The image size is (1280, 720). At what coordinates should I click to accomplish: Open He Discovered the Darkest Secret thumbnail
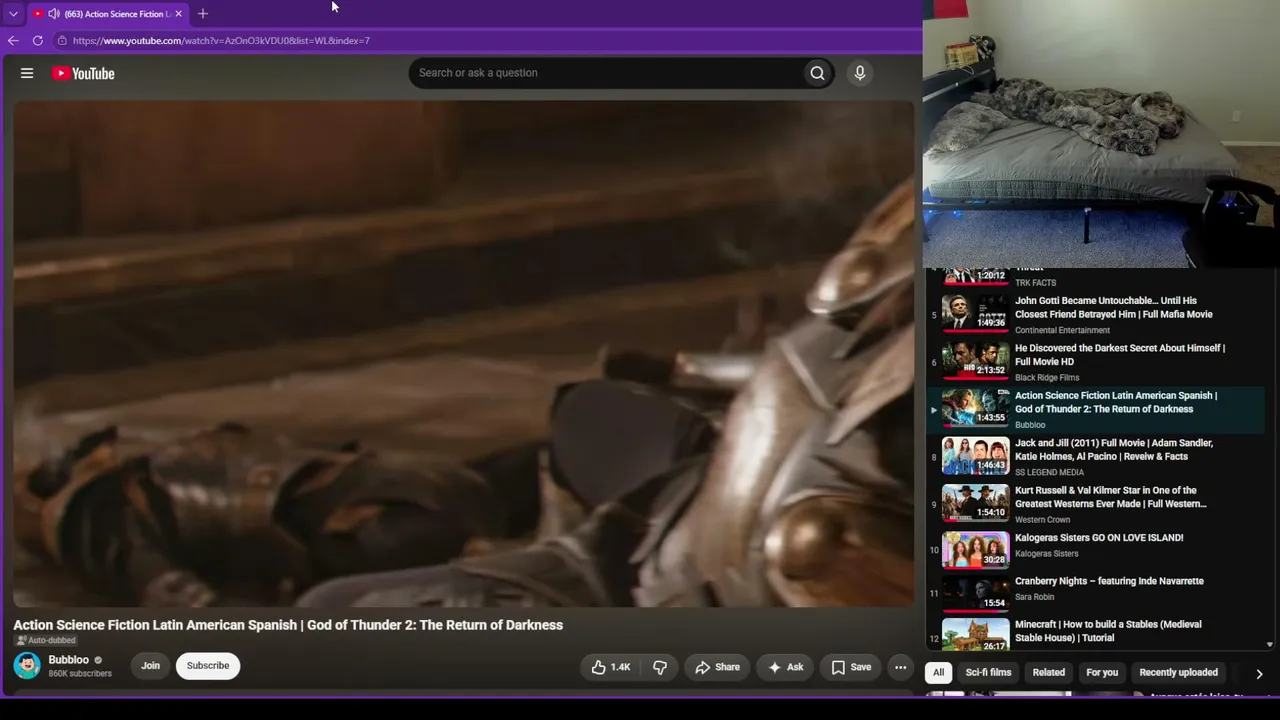pos(975,361)
